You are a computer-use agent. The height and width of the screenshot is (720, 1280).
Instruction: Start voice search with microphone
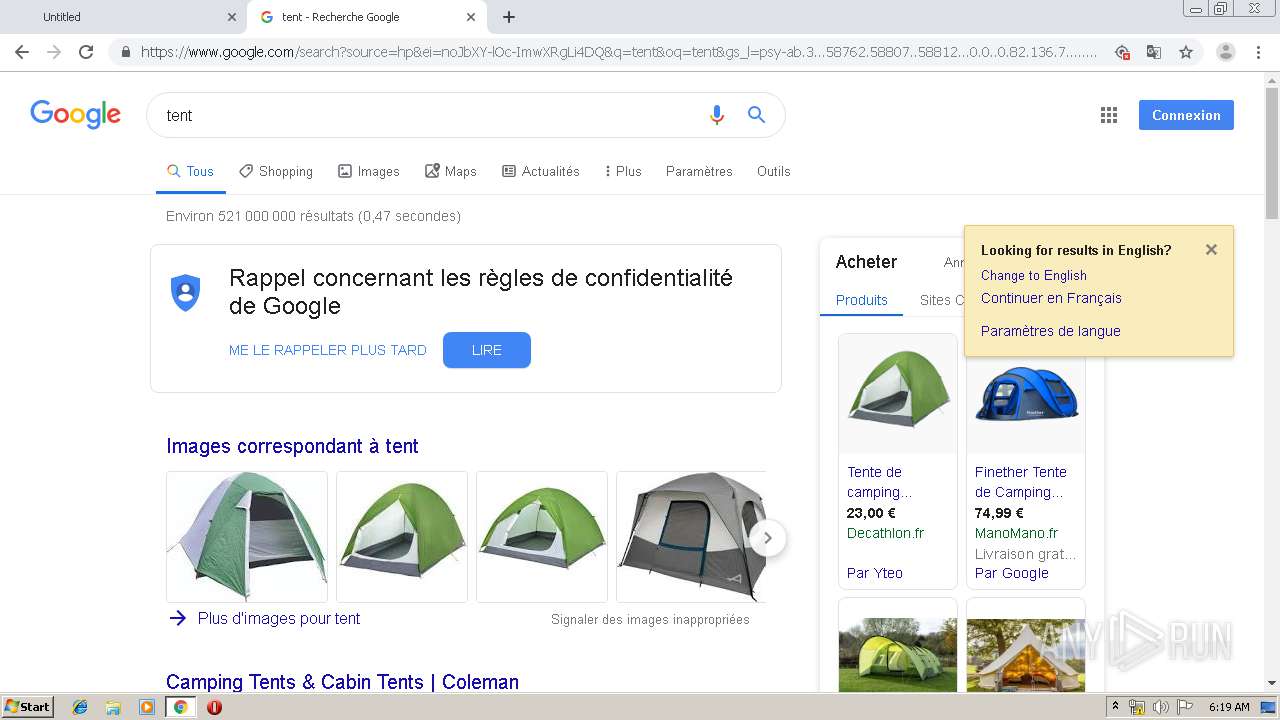[x=716, y=115]
